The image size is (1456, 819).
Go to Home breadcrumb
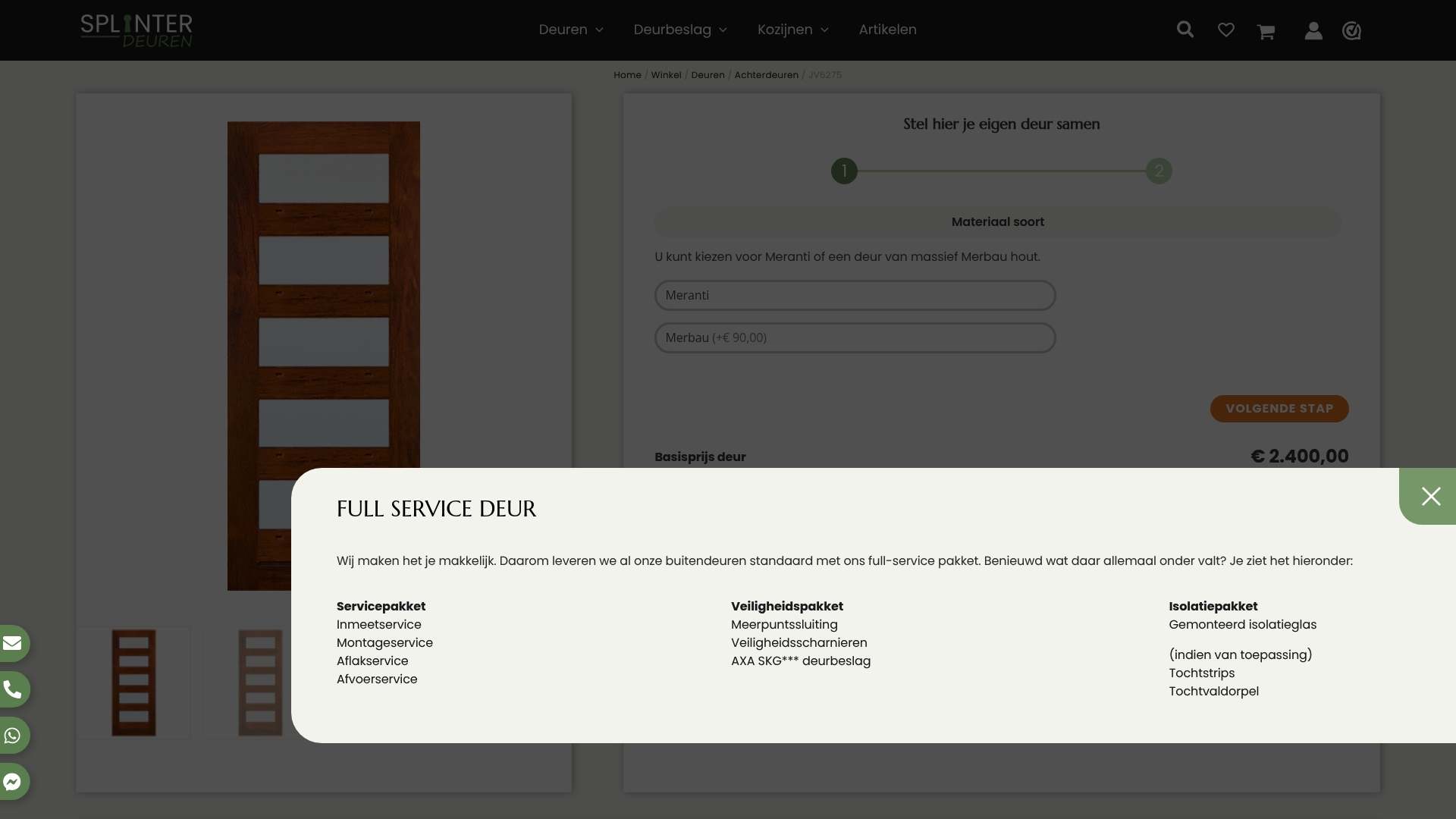[627, 75]
